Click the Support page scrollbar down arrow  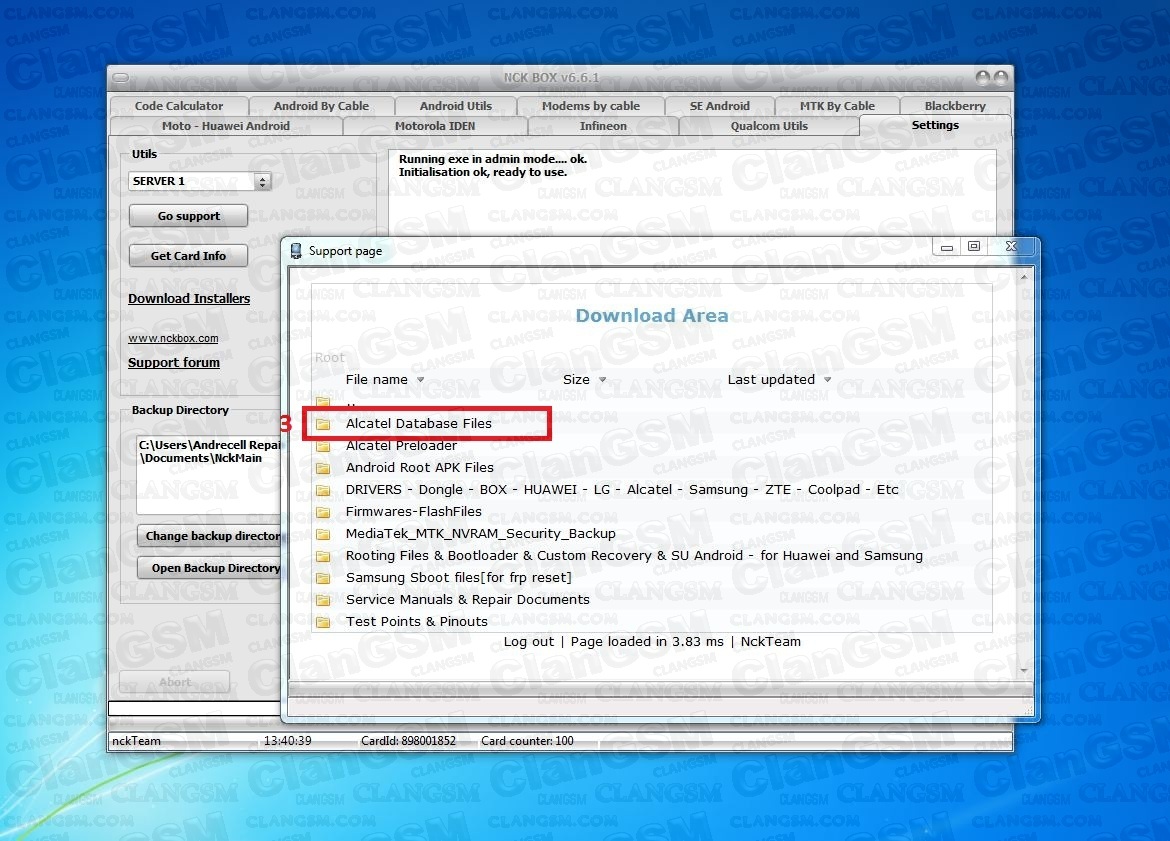pyautogui.click(x=1024, y=671)
